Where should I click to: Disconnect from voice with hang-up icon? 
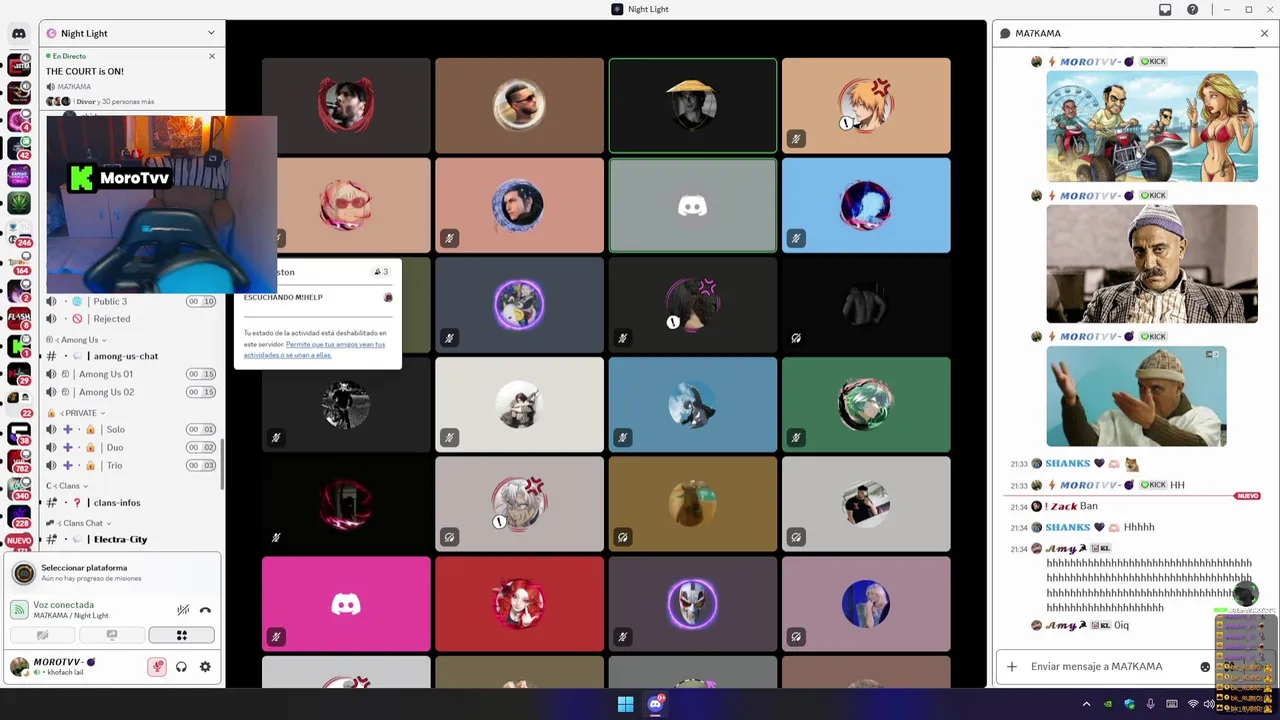205,610
